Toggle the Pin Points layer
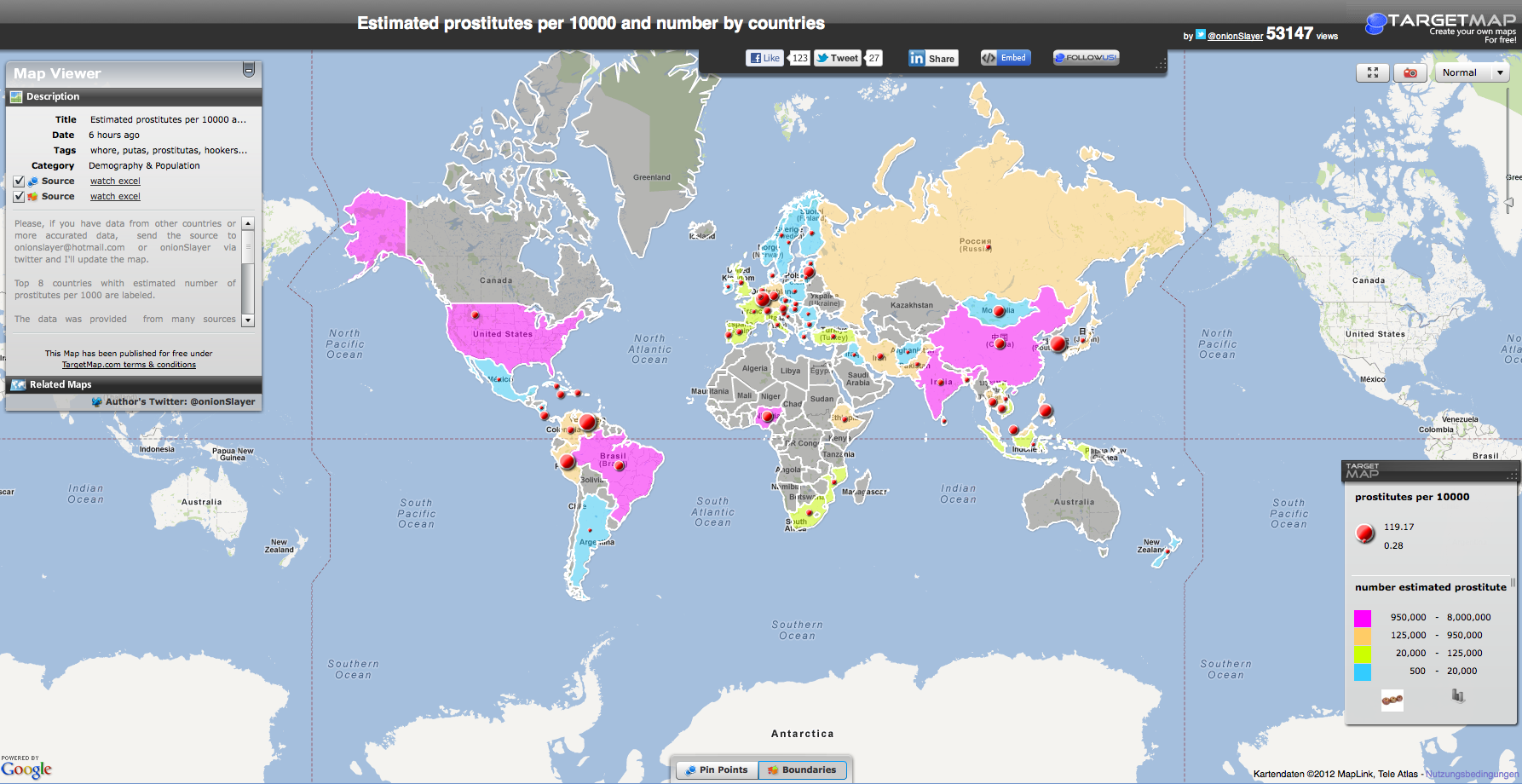 click(716, 770)
